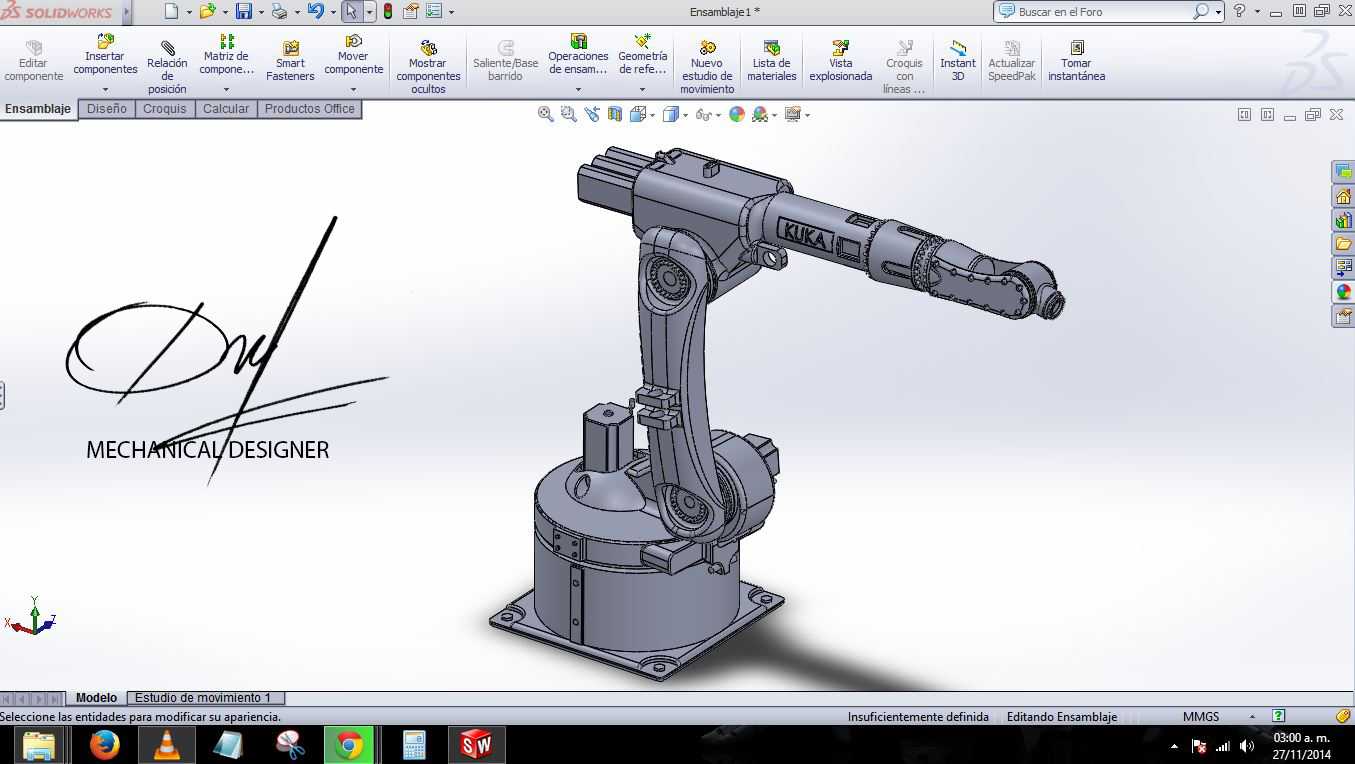Click Insertar componentes
The width and height of the screenshot is (1355, 764).
(105, 56)
